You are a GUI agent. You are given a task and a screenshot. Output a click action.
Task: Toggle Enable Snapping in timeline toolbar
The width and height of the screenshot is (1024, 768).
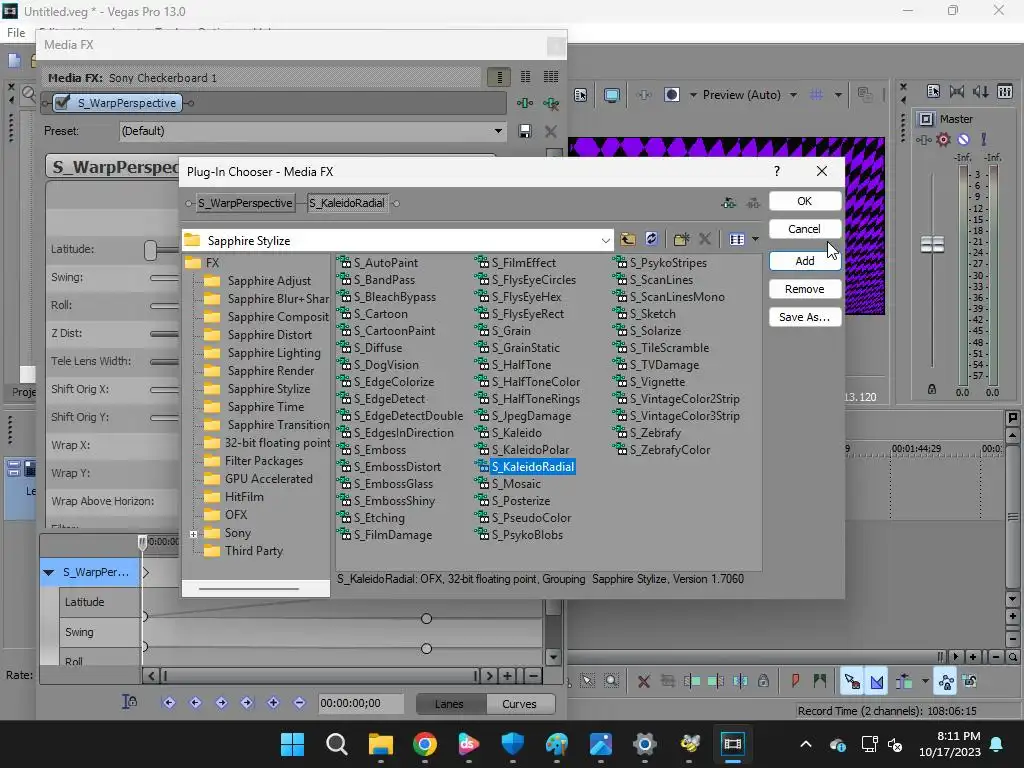click(852, 682)
